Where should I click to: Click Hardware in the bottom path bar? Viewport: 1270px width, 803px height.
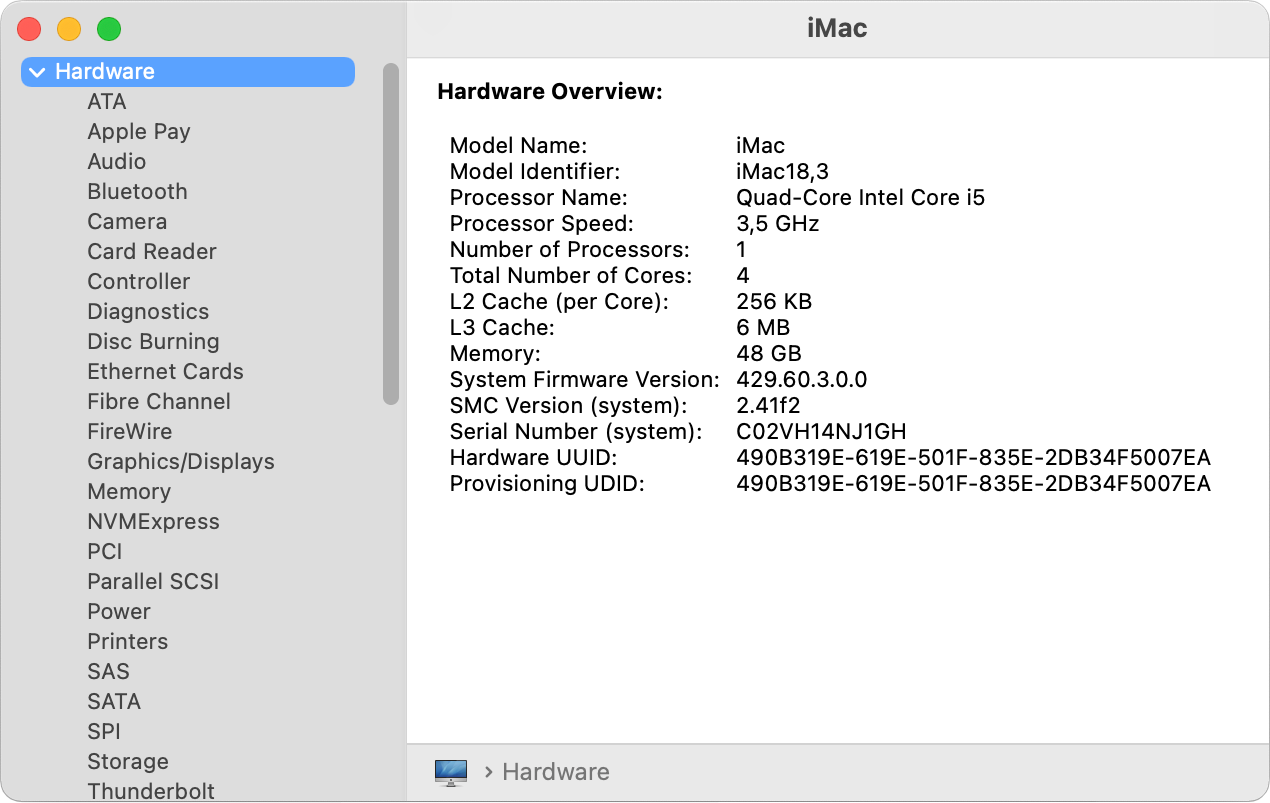pos(556,772)
